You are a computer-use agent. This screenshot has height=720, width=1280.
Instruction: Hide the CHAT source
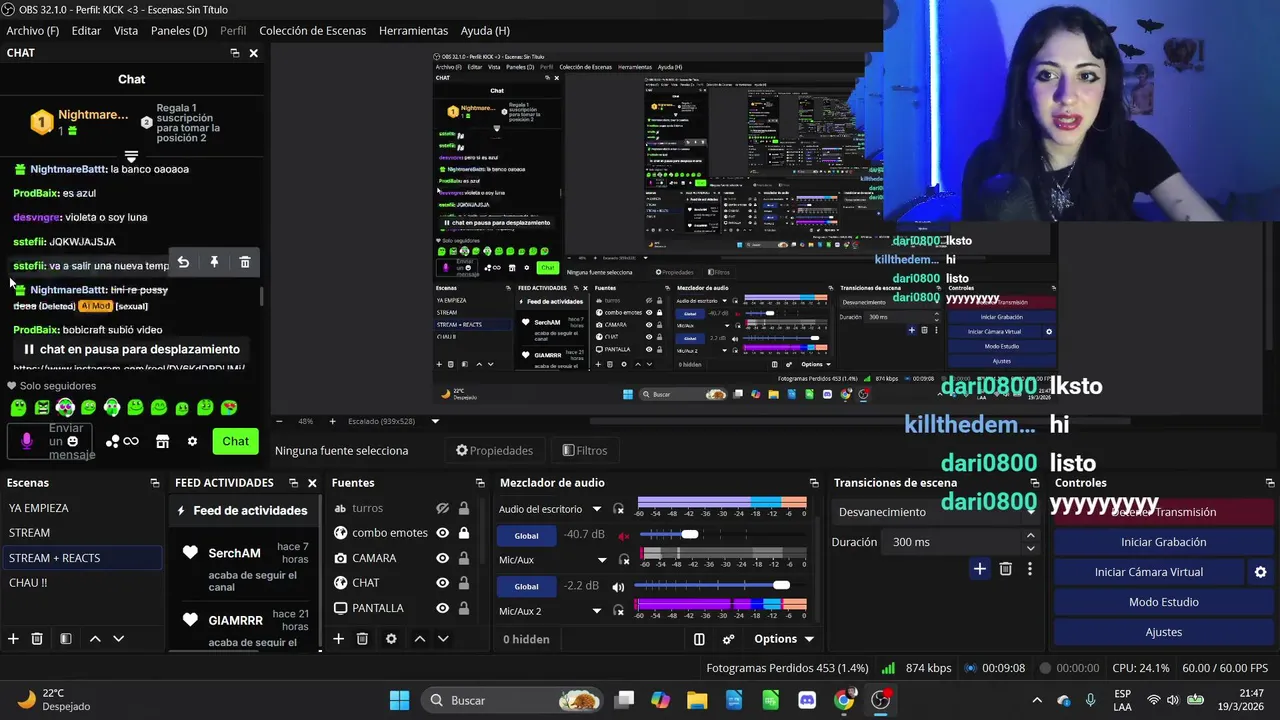[x=442, y=583]
